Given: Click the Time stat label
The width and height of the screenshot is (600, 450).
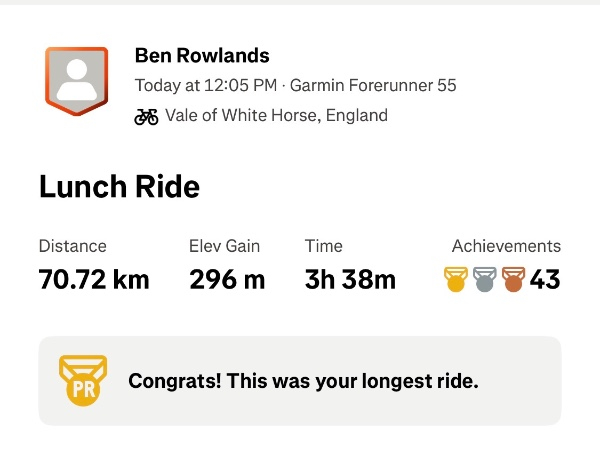Looking at the screenshot, I should pos(323,246).
